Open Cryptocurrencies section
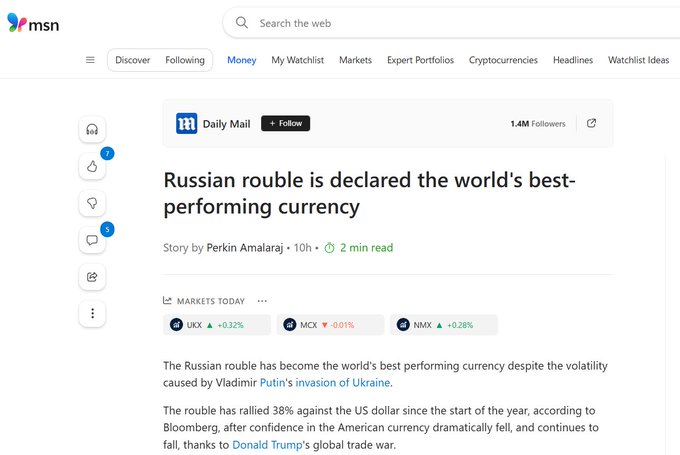Image resolution: width=680 pixels, height=455 pixels. pyautogui.click(x=503, y=60)
